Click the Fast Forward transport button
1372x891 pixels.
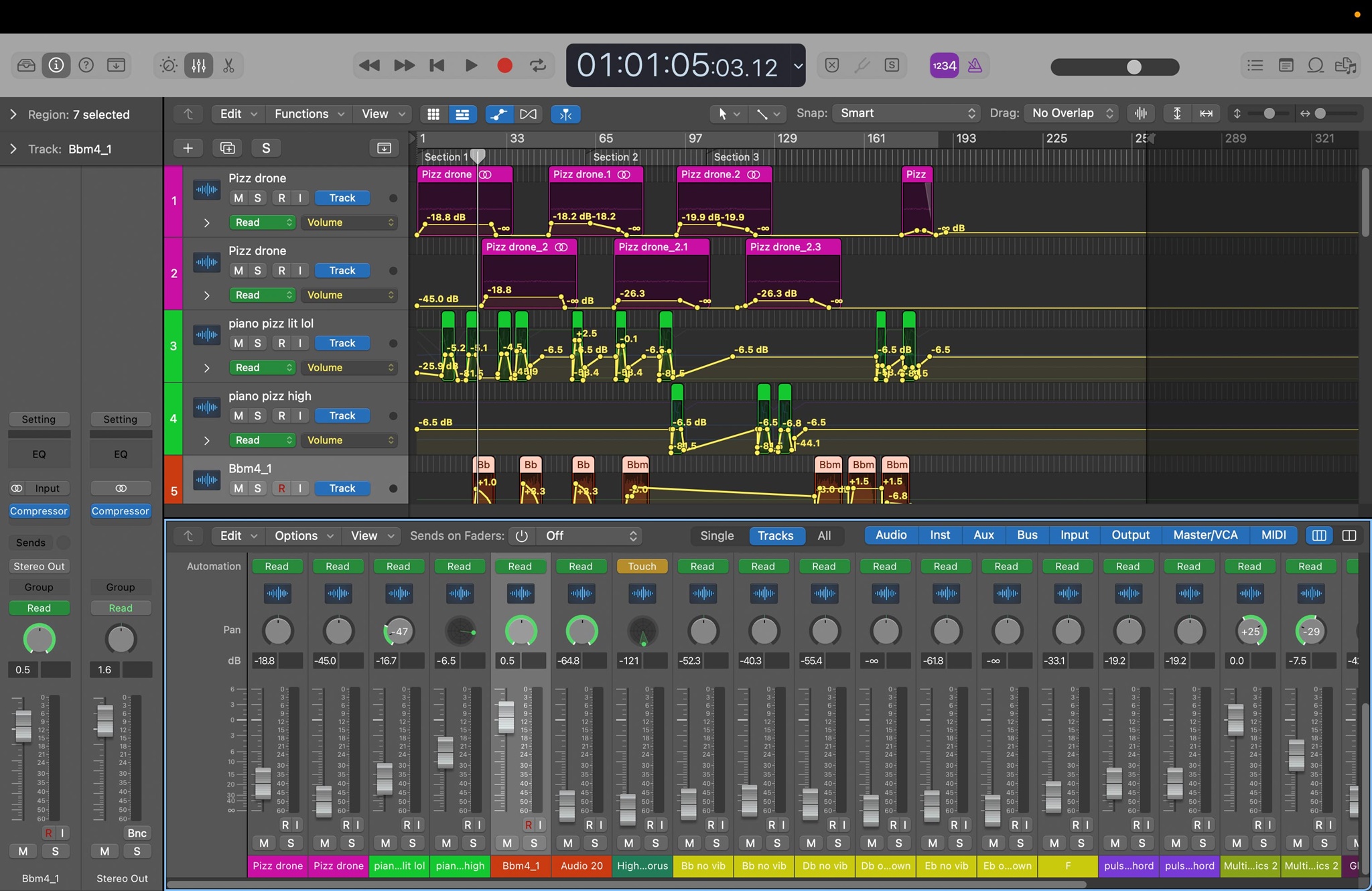pyautogui.click(x=404, y=65)
